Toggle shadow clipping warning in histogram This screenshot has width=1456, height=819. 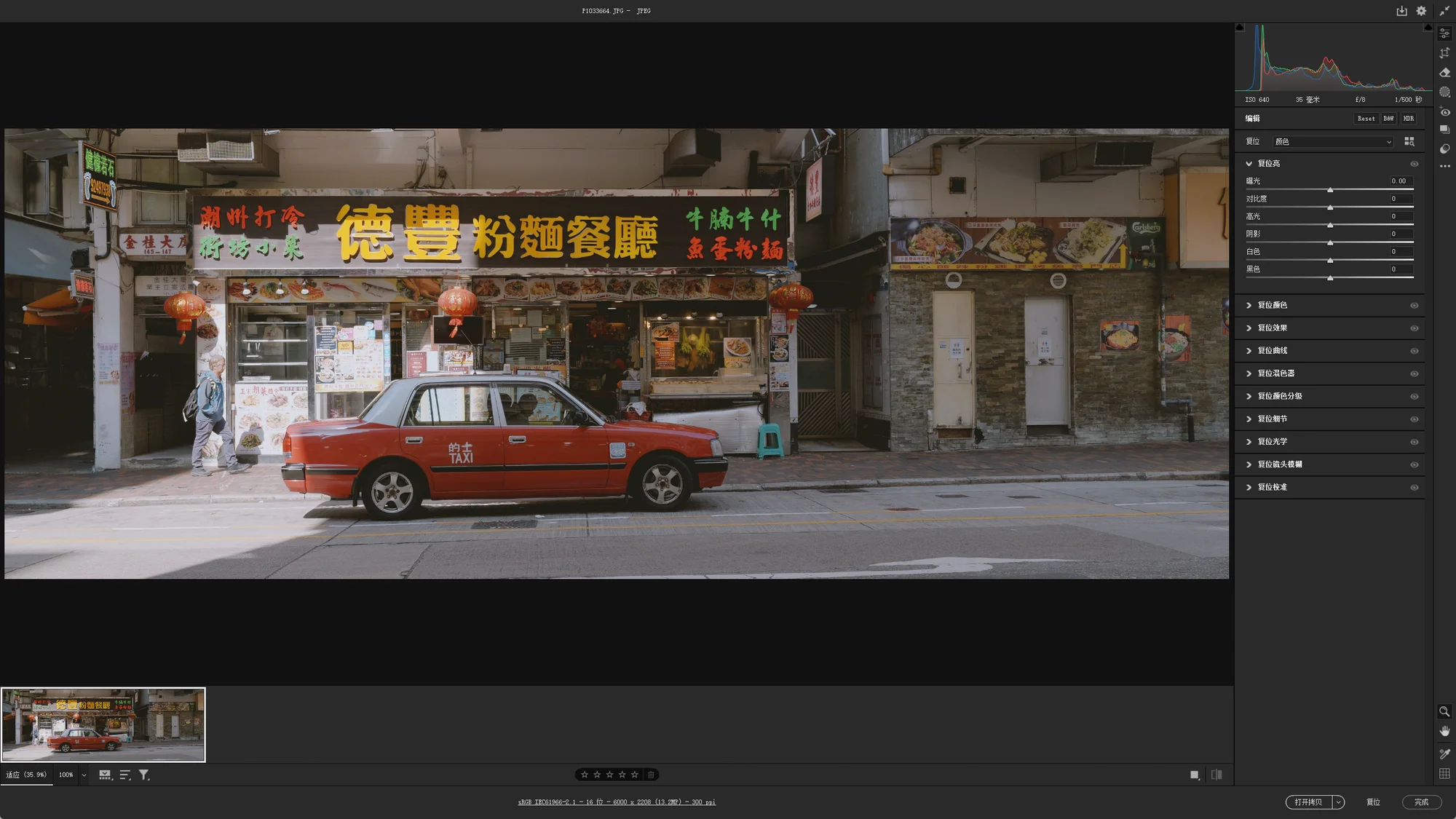[1240, 28]
